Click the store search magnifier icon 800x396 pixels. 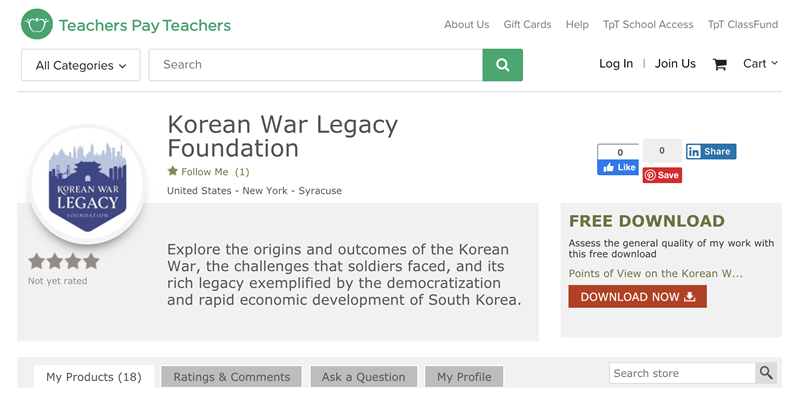(x=766, y=373)
